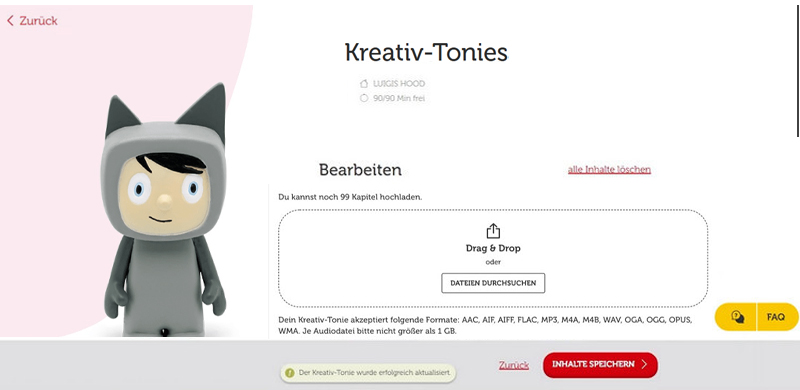This screenshot has height=390, width=800.
Task: Click the LUIGIS HOOD household label
Action: coord(398,84)
